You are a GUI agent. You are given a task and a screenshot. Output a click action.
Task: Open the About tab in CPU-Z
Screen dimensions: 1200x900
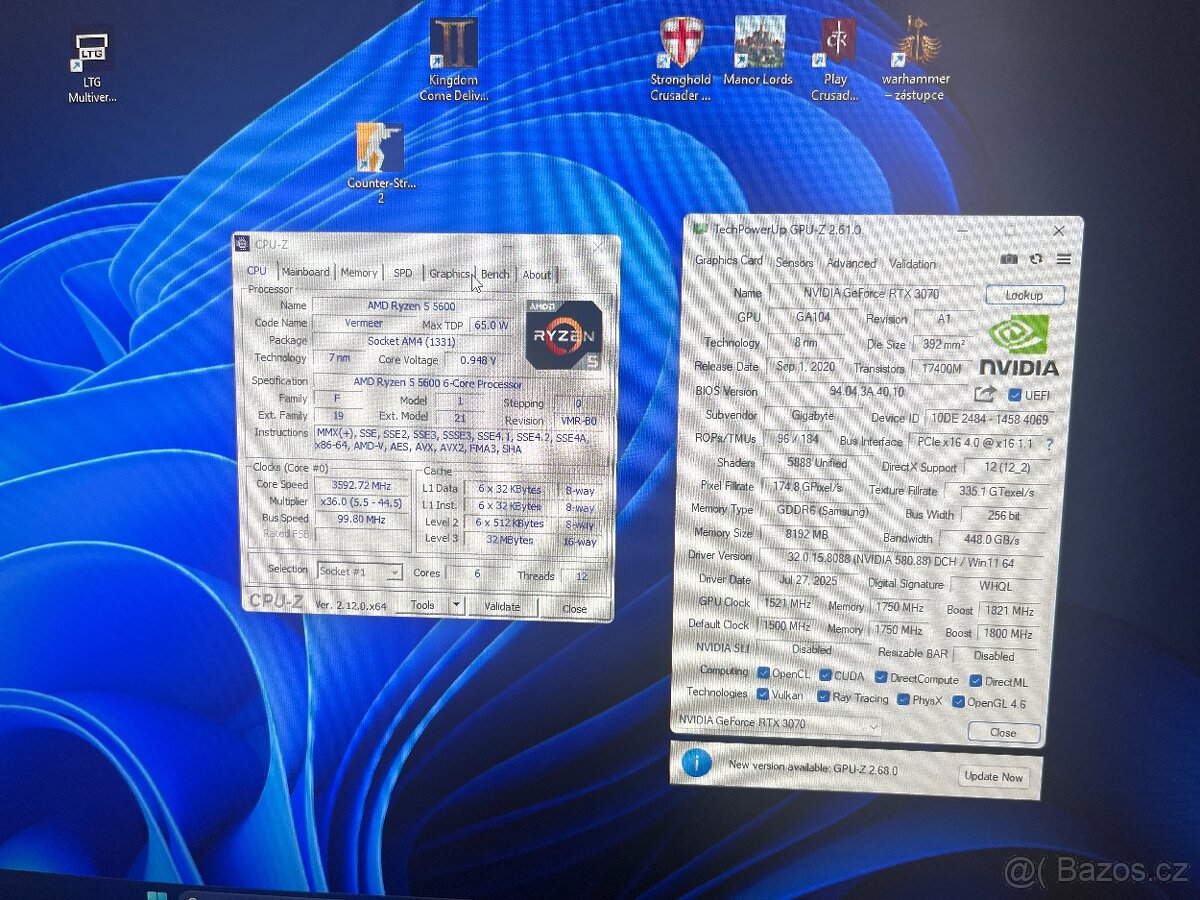537,275
